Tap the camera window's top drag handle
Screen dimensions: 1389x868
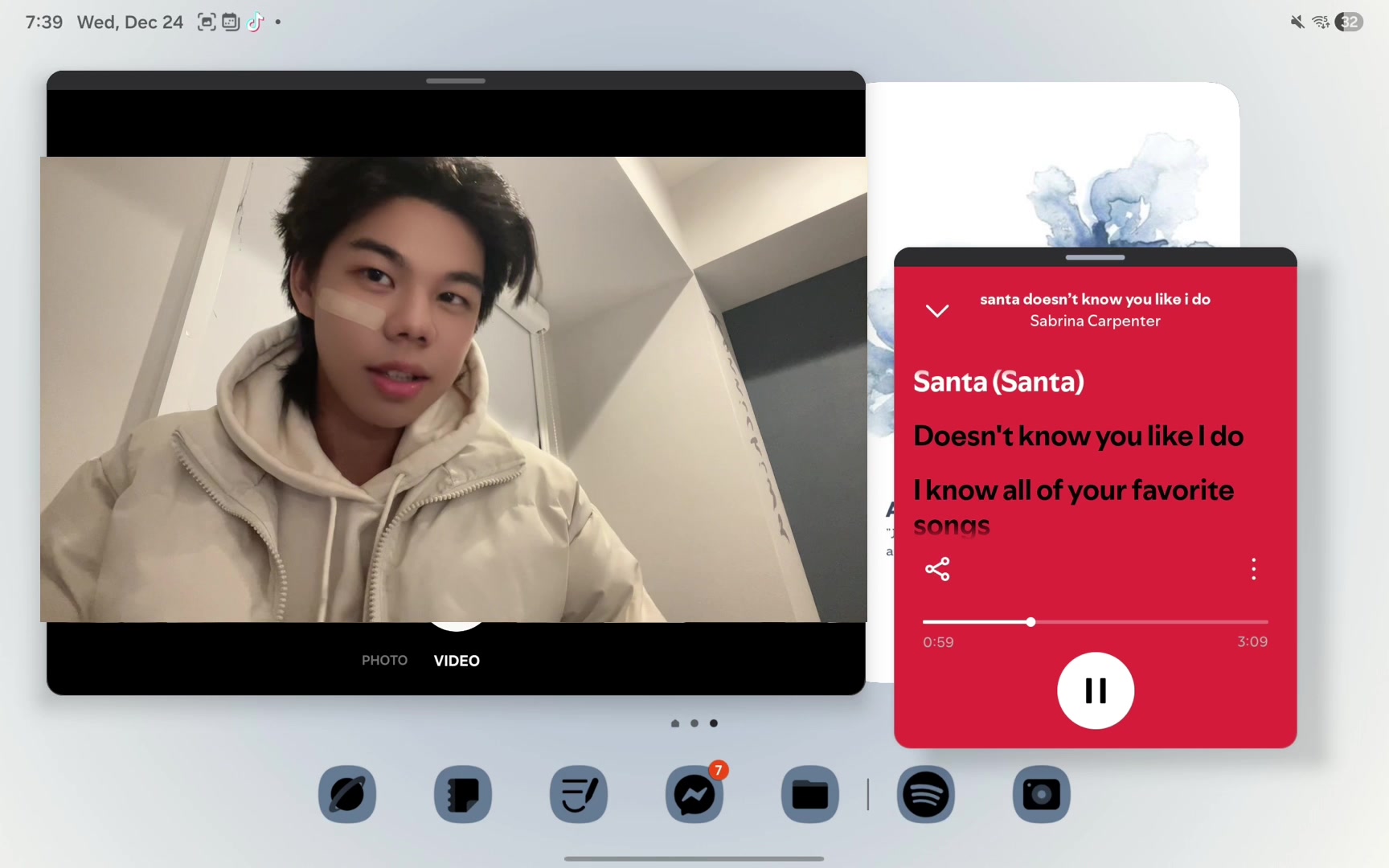(x=456, y=80)
